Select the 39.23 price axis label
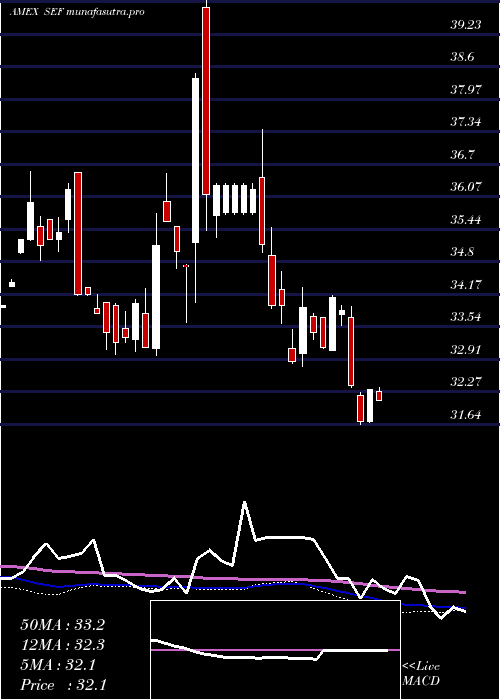 point(466,25)
